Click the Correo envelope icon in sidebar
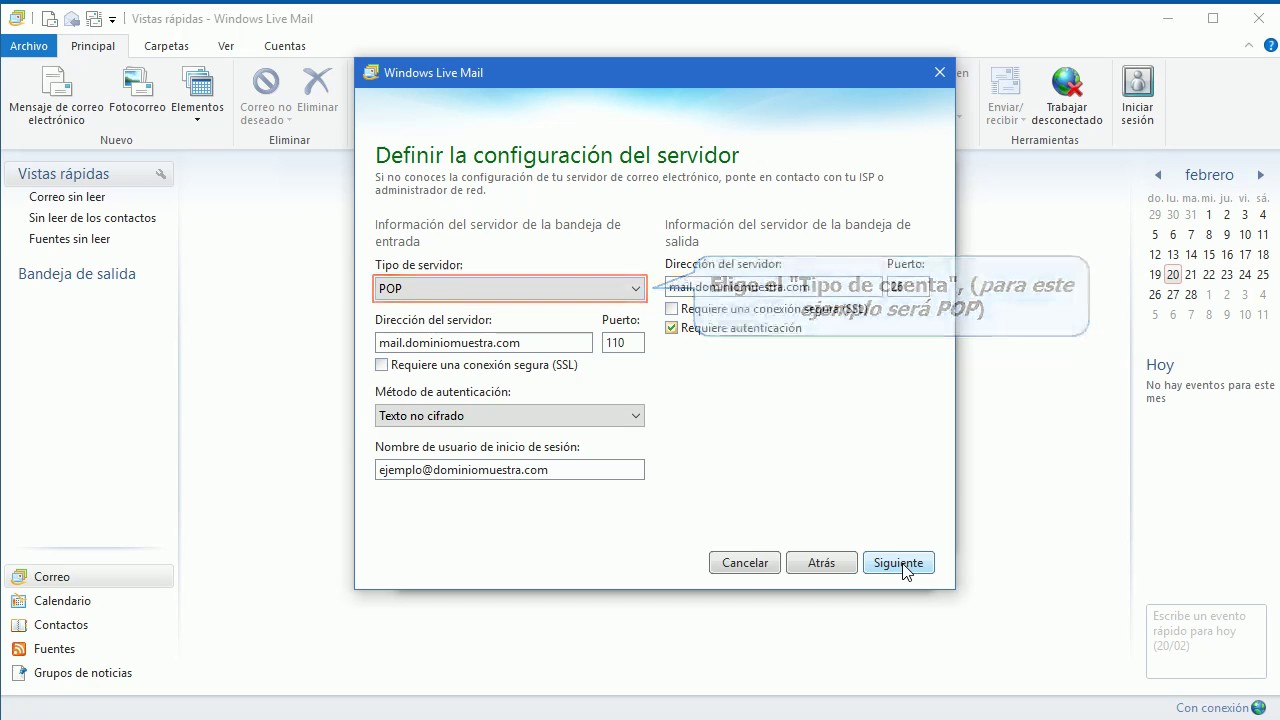This screenshot has height=720, width=1280. (x=19, y=577)
